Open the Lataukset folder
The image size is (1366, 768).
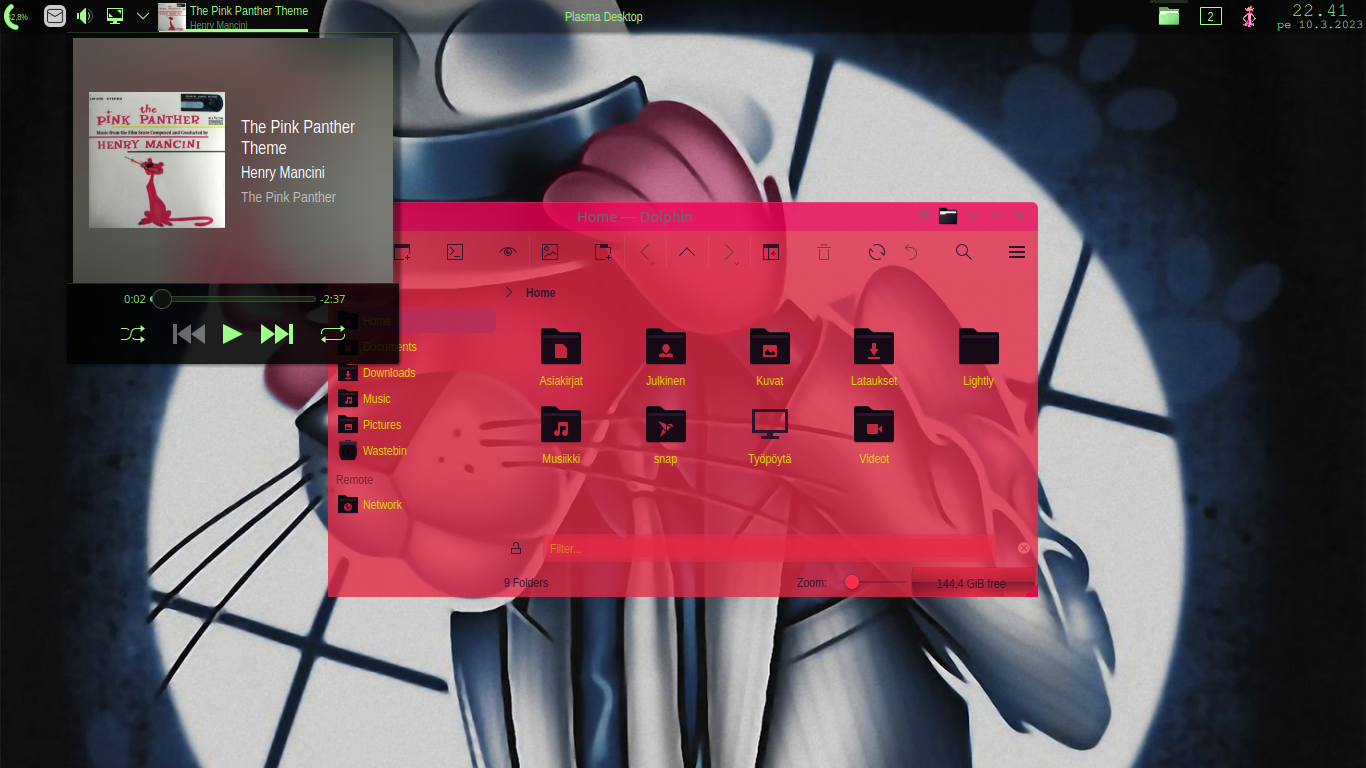[x=874, y=357]
